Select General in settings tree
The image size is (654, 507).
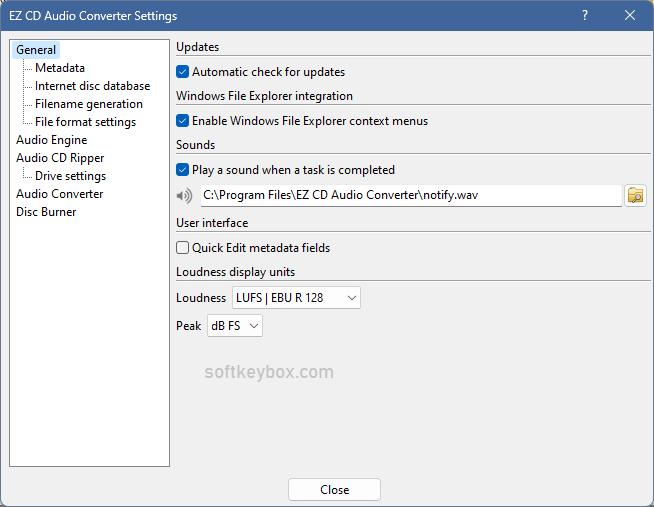[x=36, y=50]
